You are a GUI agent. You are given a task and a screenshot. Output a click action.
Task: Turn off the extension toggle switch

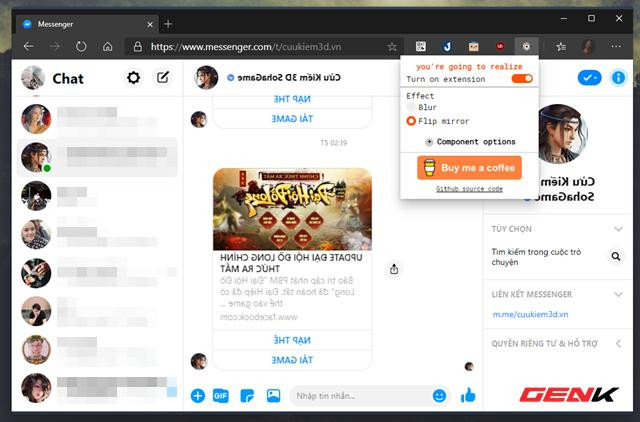[521, 79]
